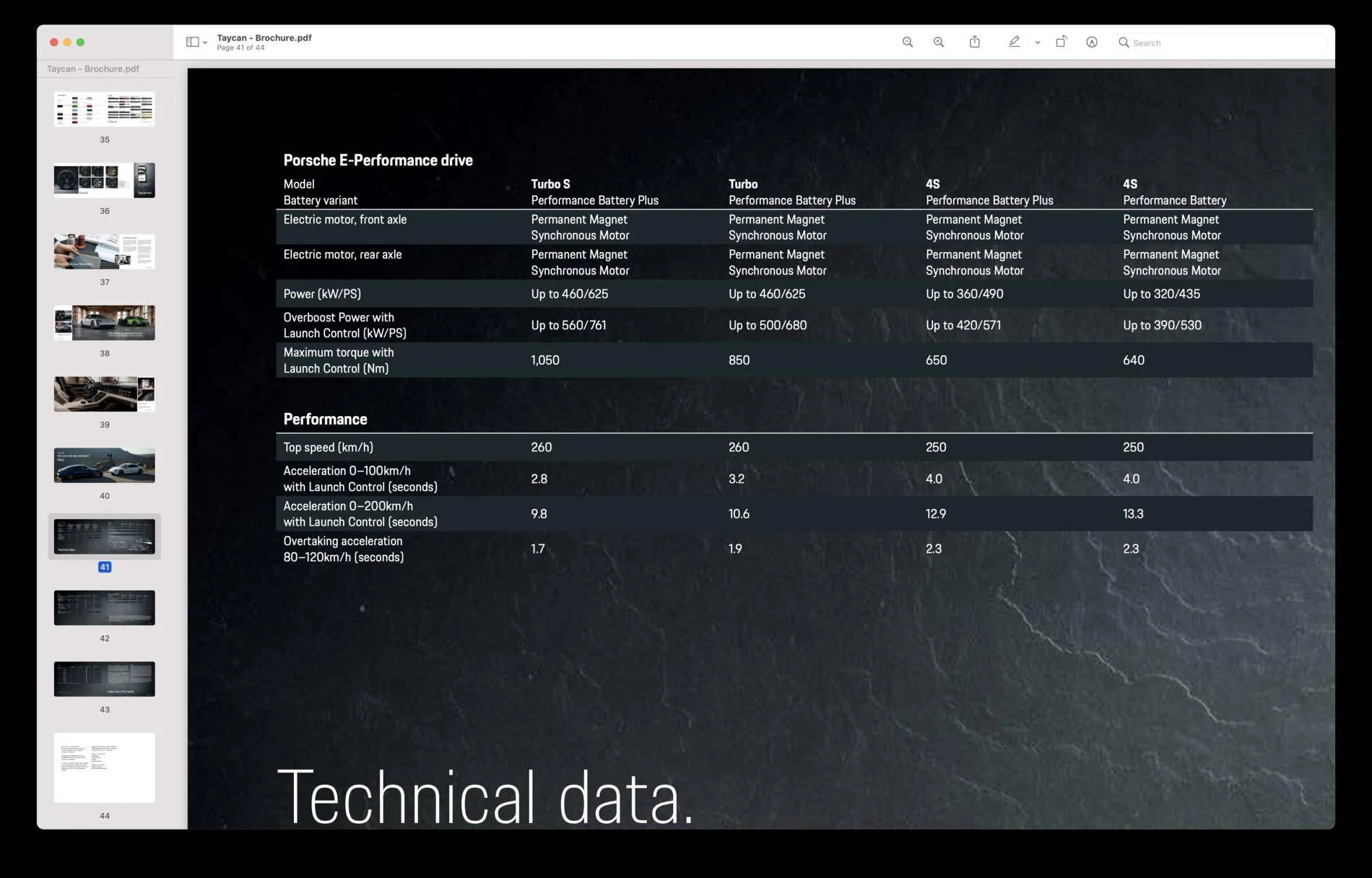Click the window title 'Taycan - Brochure.pdf'
1372x878 pixels.
tap(264, 38)
